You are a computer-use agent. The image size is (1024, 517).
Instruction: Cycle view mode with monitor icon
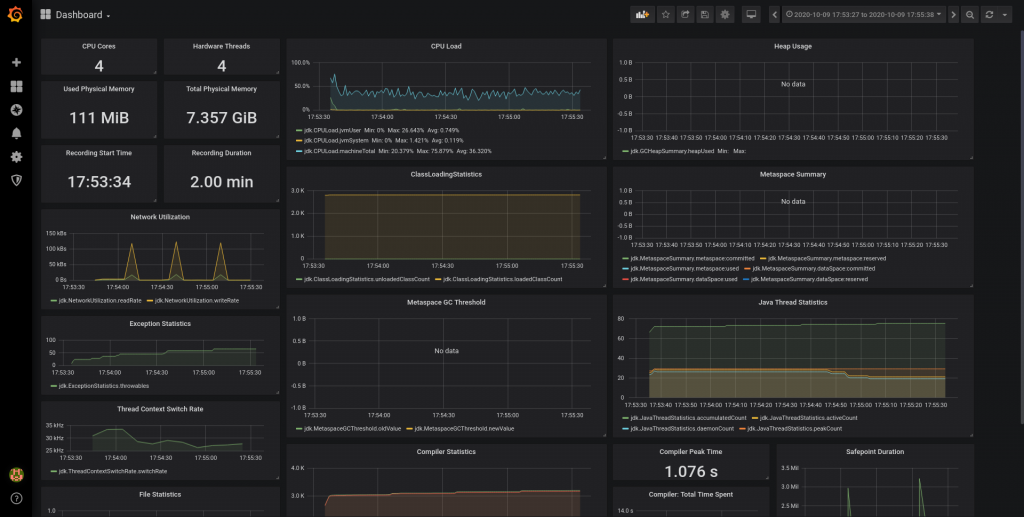point(751,15)
